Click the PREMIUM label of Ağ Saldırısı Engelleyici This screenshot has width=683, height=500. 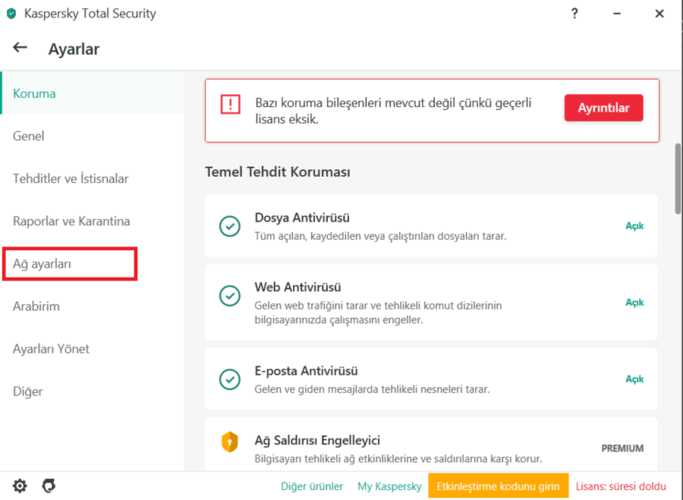pos(622,448)
